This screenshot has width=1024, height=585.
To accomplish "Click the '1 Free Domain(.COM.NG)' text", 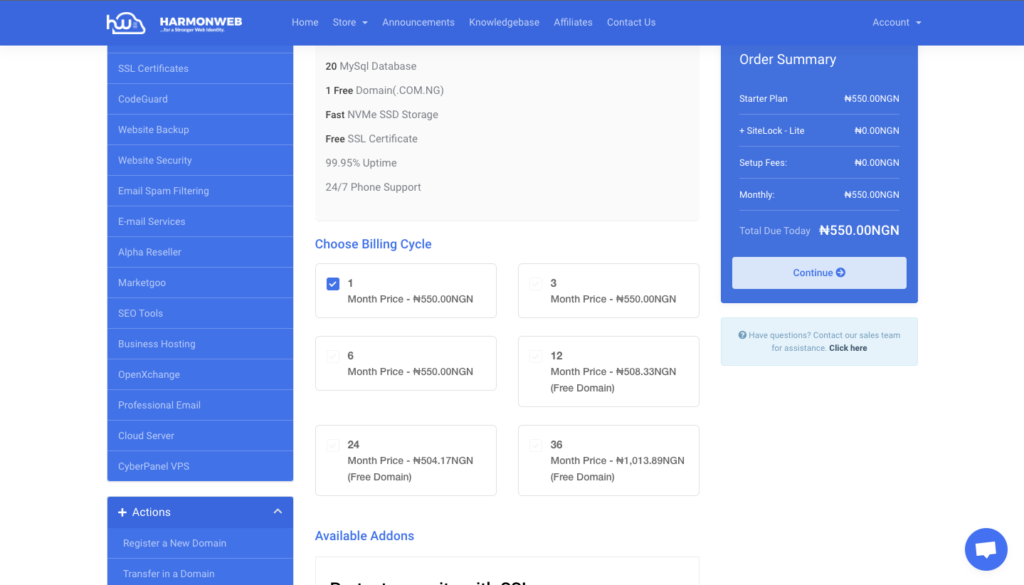I will coord(385,91).
